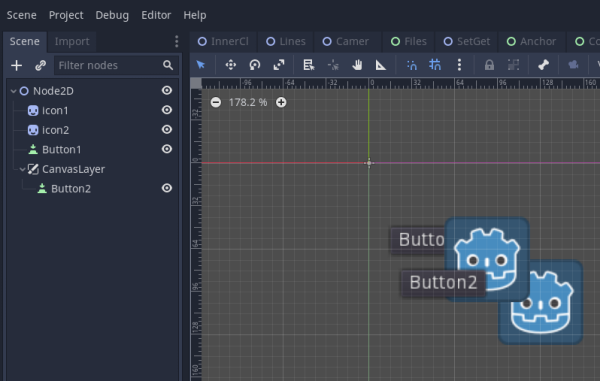The width and height of the screenshot is (600, 381).
Task: Open the Camer scene tab
Action: click(346, 41)
